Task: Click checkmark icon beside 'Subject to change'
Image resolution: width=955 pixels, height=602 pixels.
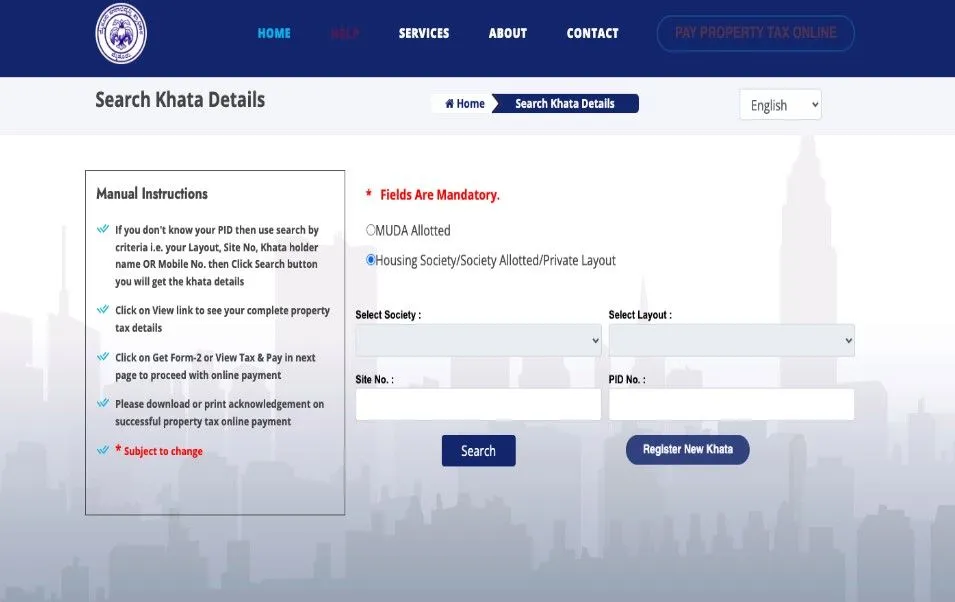Action: [102, 451]
